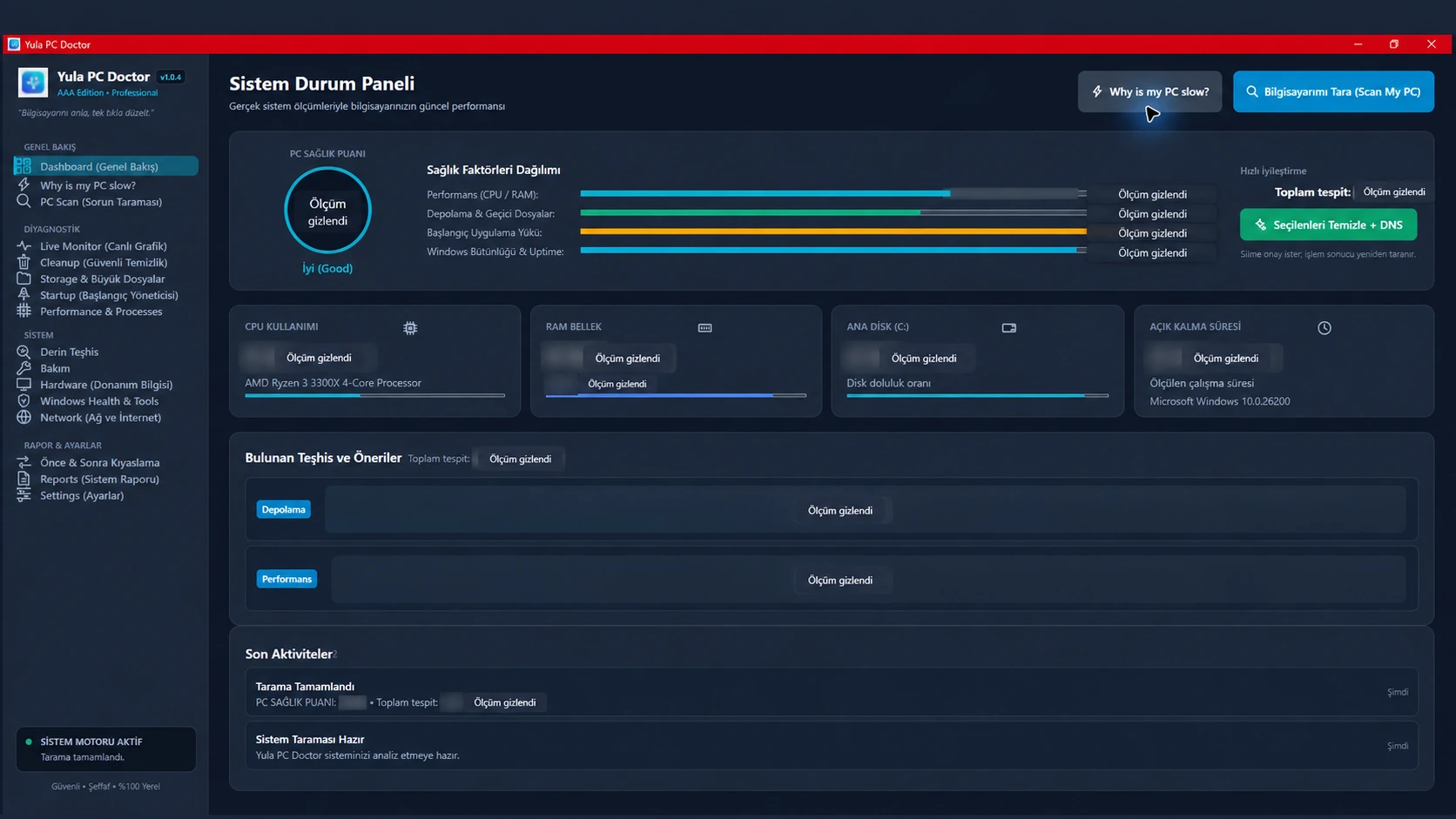This screenshot has height=819, width=1456.
Task: Click the Depolama tag badge
Action: click(x=284, y=509)
